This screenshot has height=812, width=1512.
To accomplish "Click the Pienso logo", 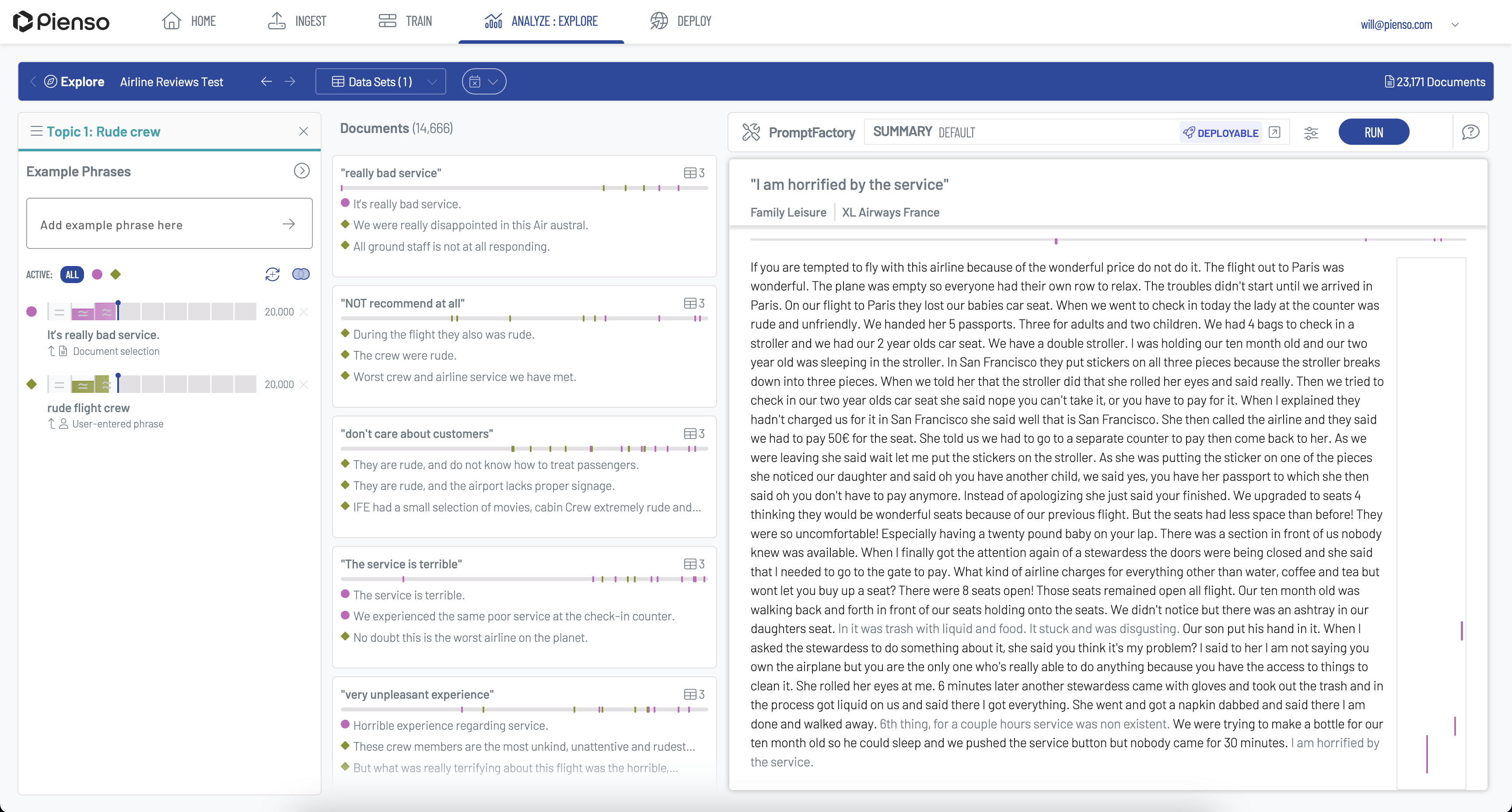I will tap(61, 22).
